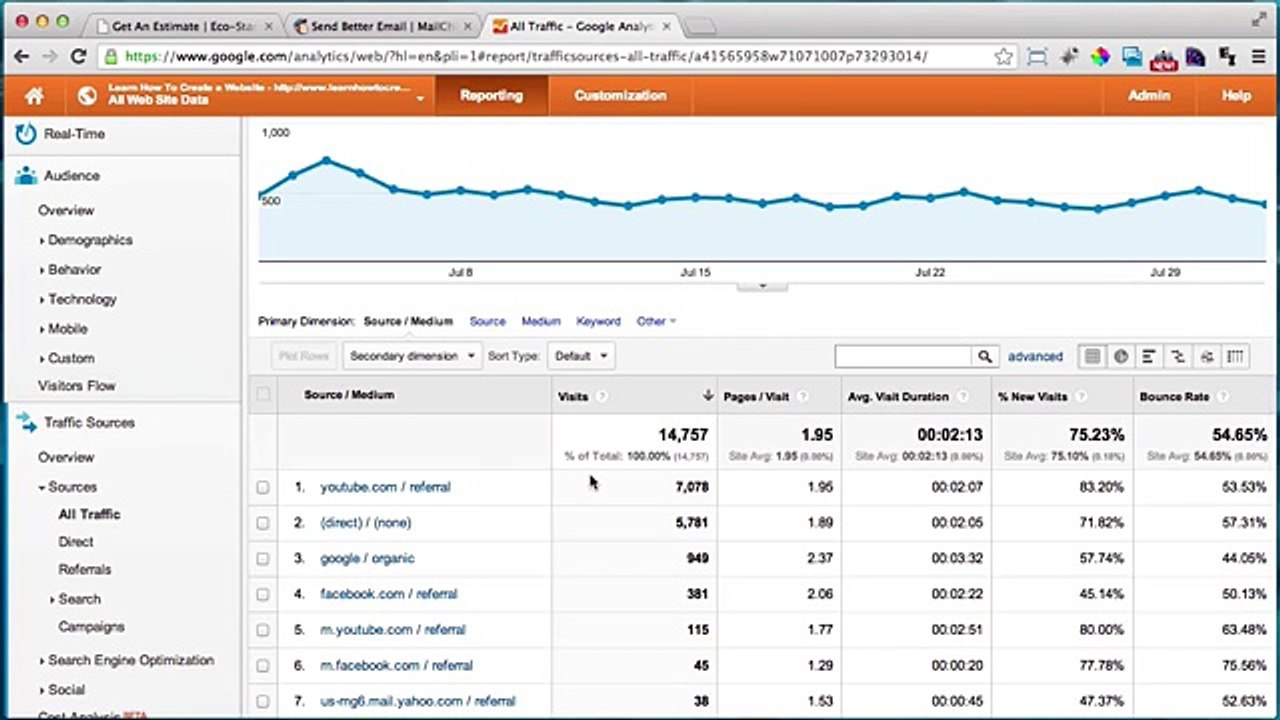Switch to pie chart percentage view
Image resolution: width=1280 pixels, height=720 pixels.
[x=1121, y=356]
